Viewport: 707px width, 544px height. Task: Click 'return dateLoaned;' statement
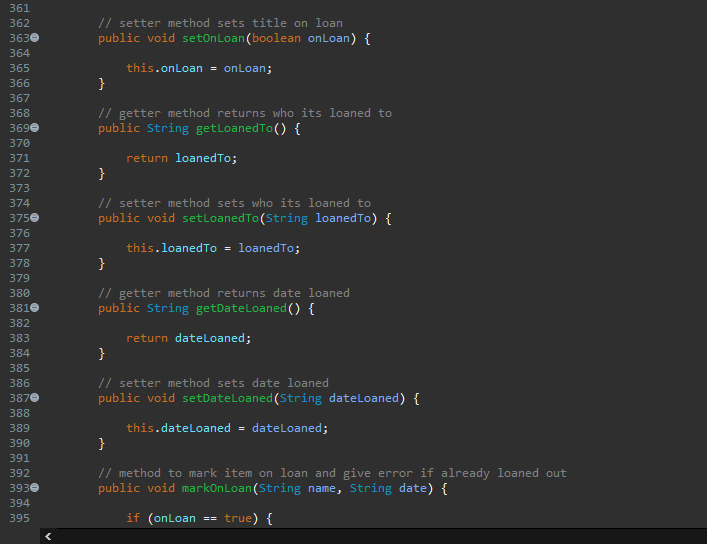click(x=188, y=338)
